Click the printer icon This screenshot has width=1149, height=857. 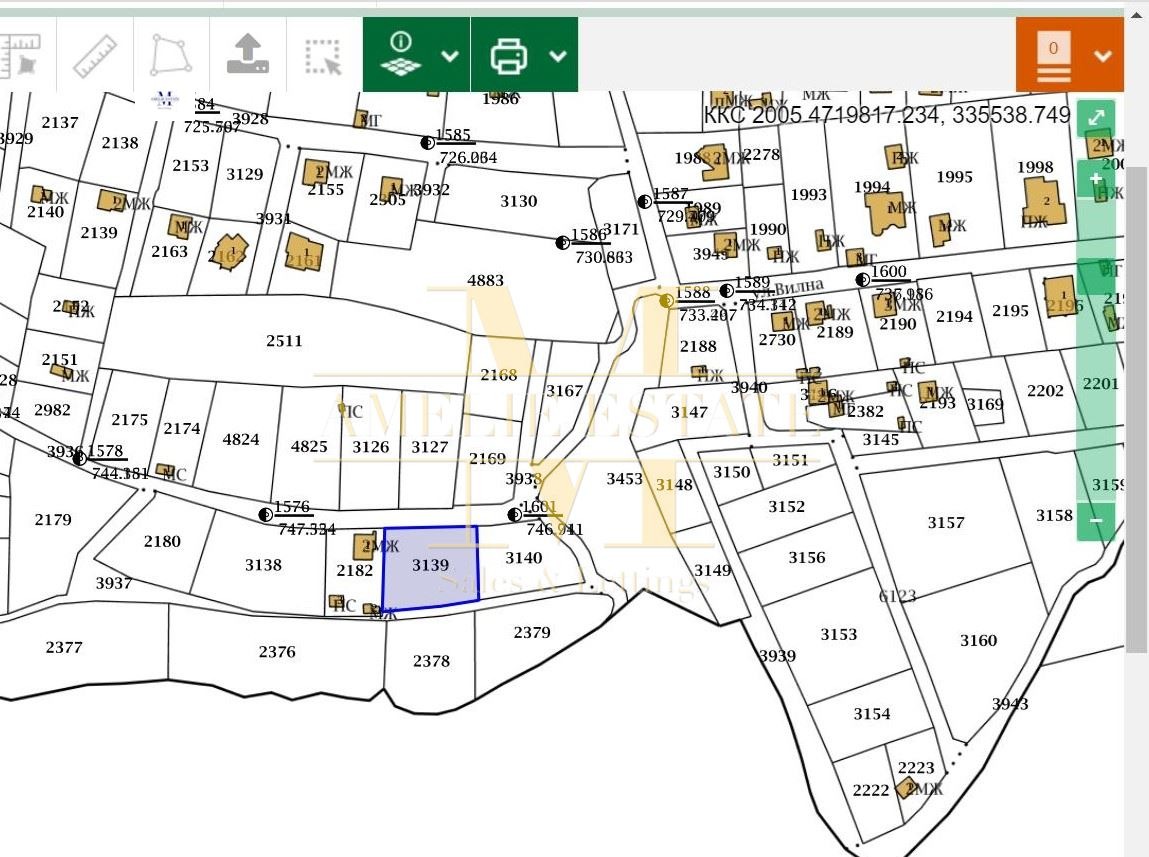pos(509,55)
